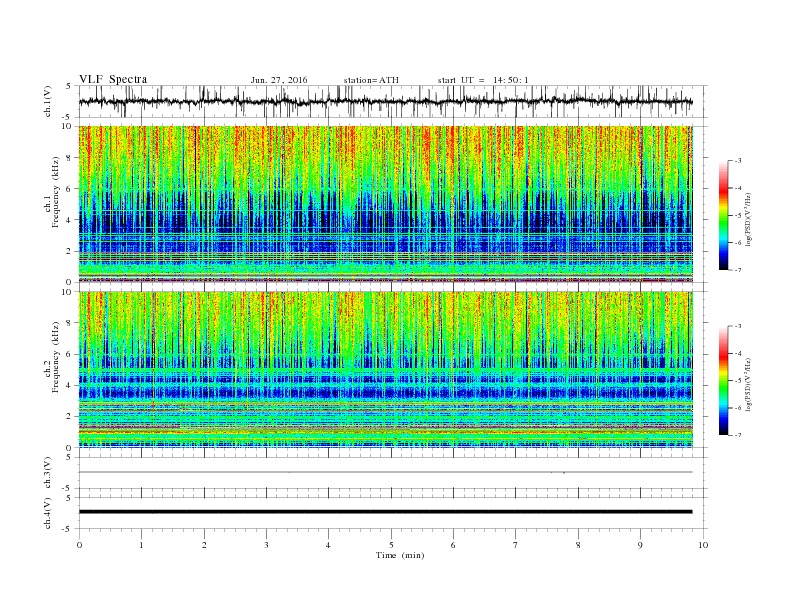This screenshot has width=792, height=612.
Task: Click the date 'Jun. 27, 2016'
Action: tap(279, 80)
